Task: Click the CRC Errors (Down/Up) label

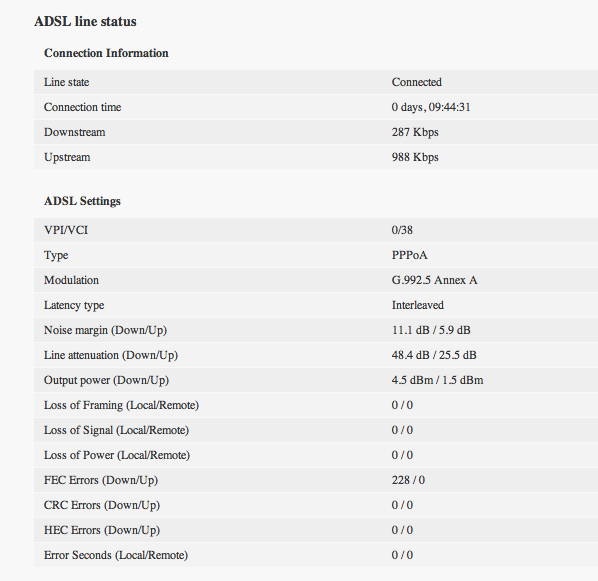Action: [102, 505]
